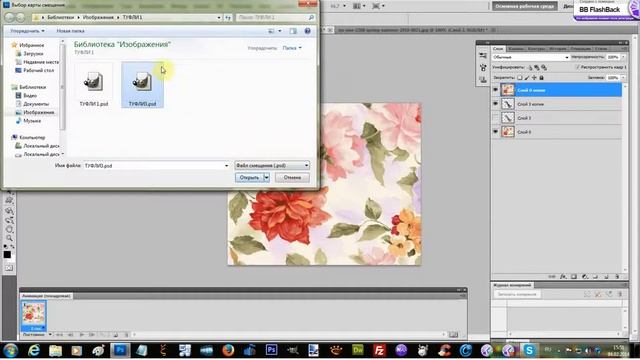The height and width of the screenshot is (360, 640).
Task: Open the layer style fx menu
Action: click(563, 276)
